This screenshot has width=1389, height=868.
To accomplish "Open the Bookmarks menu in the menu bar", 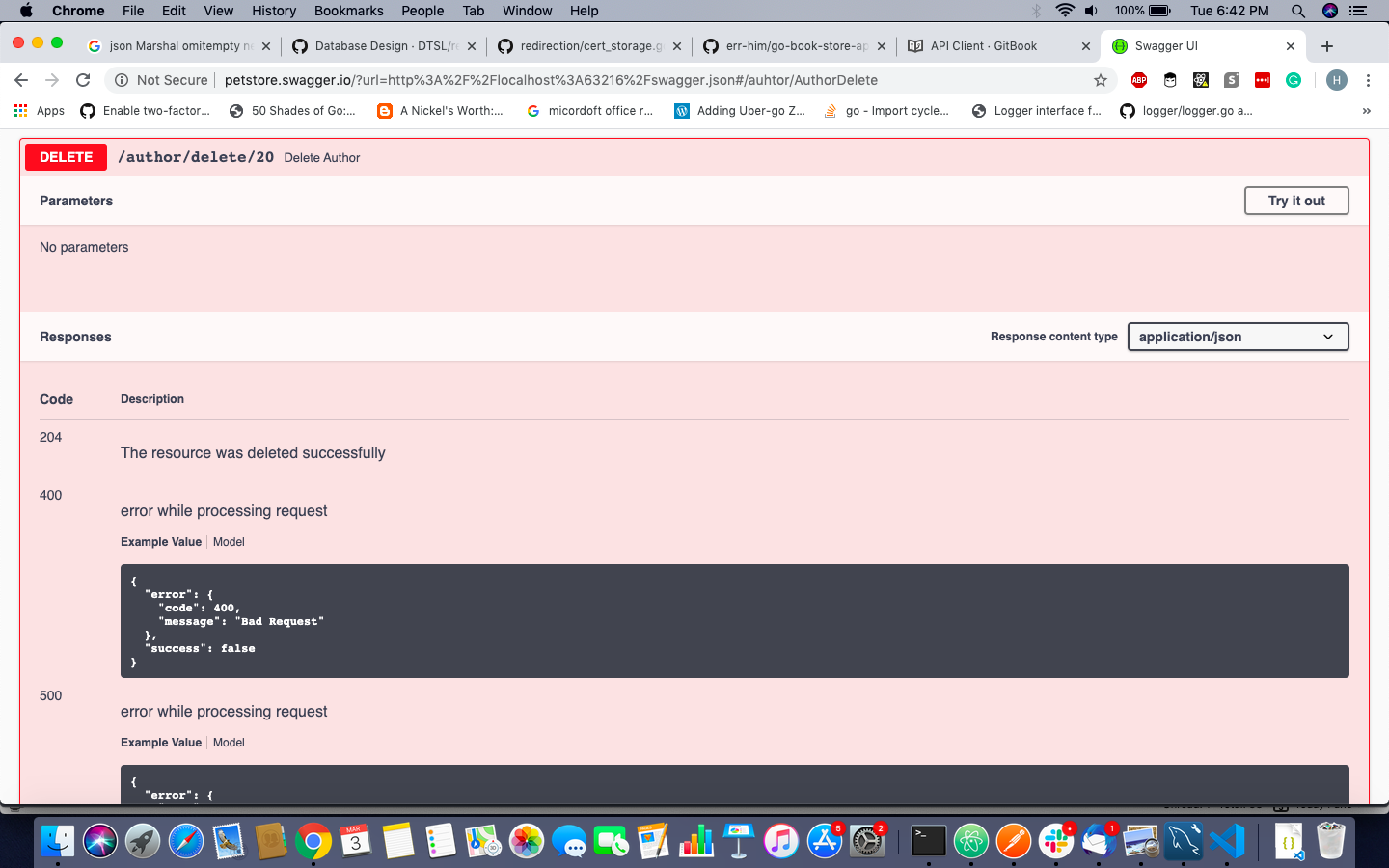I will pos(348,11).
